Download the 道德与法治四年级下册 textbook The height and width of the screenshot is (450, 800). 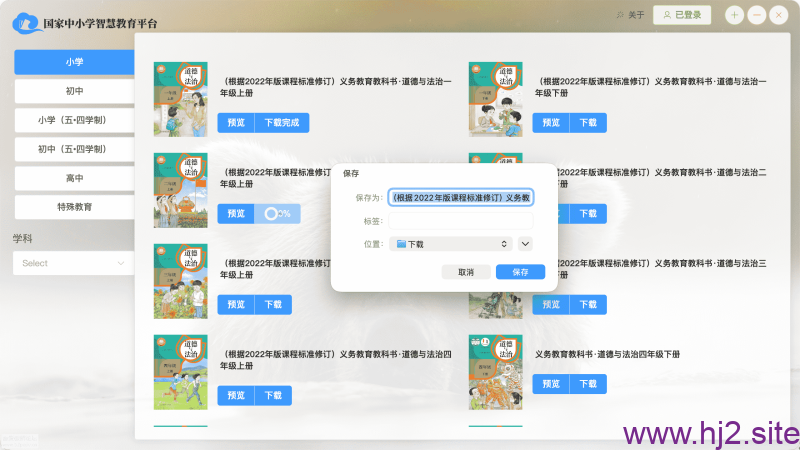point(588,384)
